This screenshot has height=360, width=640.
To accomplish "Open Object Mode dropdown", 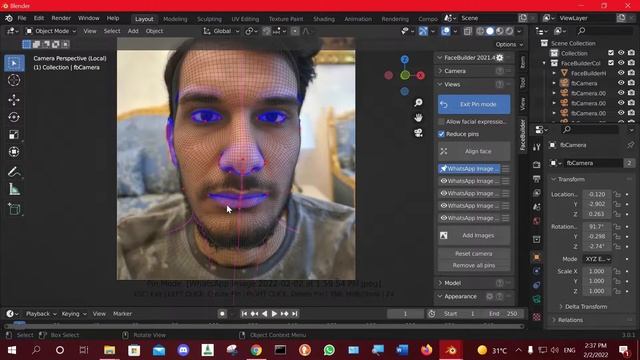I will (x=51, y=31).
